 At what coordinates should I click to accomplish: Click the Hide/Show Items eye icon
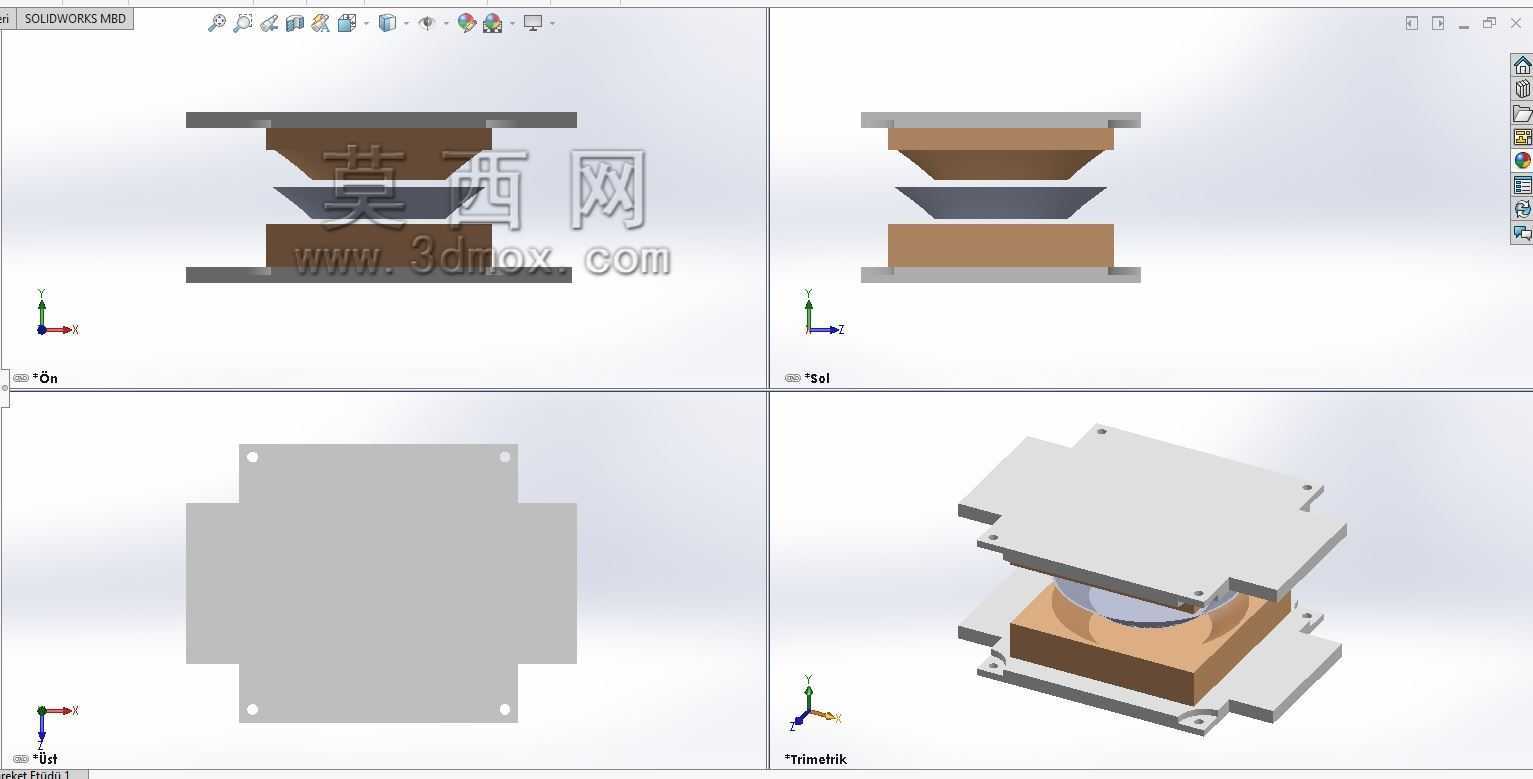(x=427, y=23)
